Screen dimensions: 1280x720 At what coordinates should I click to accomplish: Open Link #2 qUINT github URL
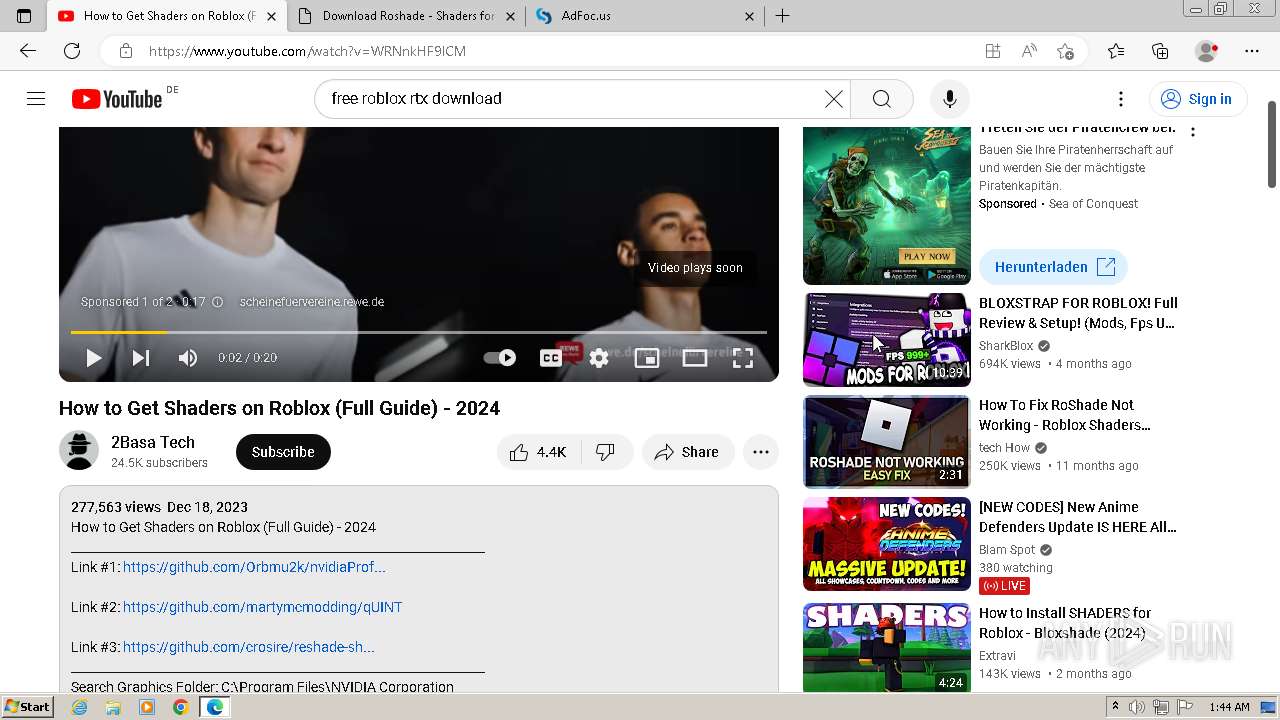[x=262, y=607]
